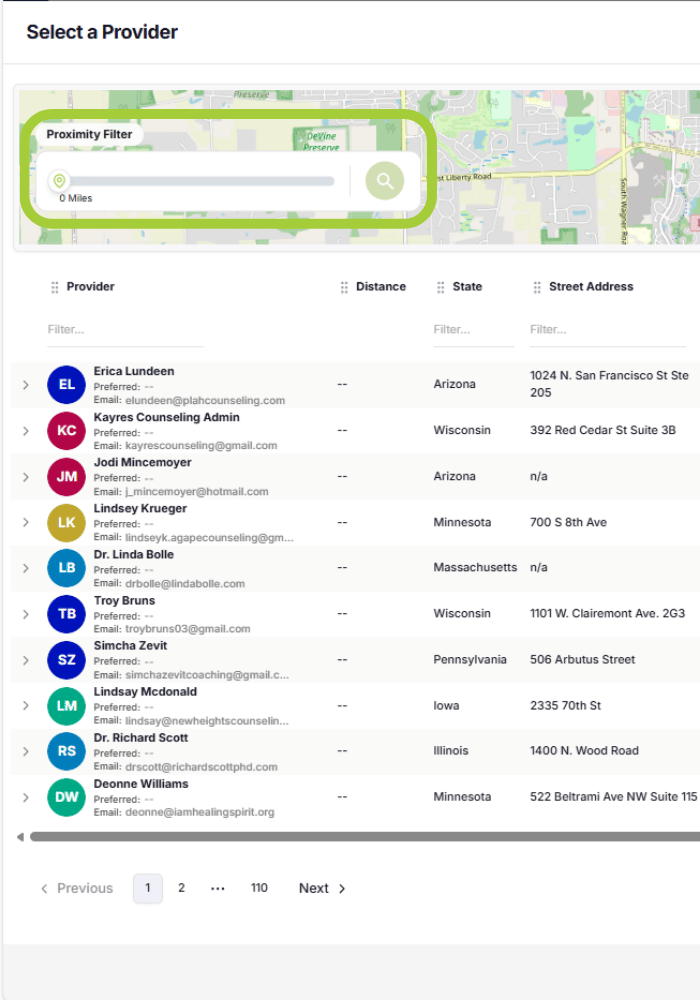This screenshot has height=1000, width=700.
Task: Expand the Troy Bruns row
Action: 26,614
